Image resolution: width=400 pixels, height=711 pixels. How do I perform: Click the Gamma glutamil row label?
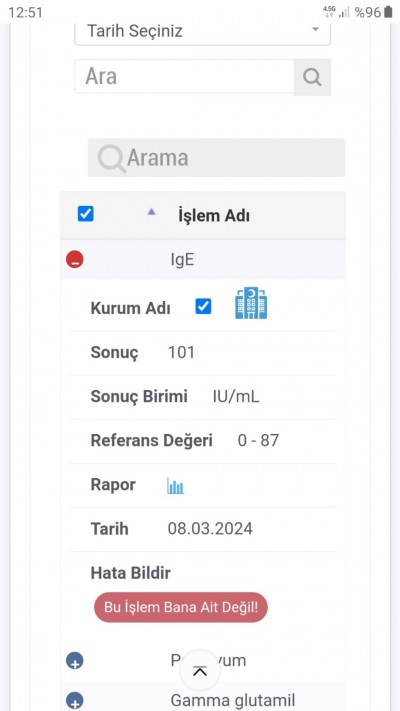[233, 701]
